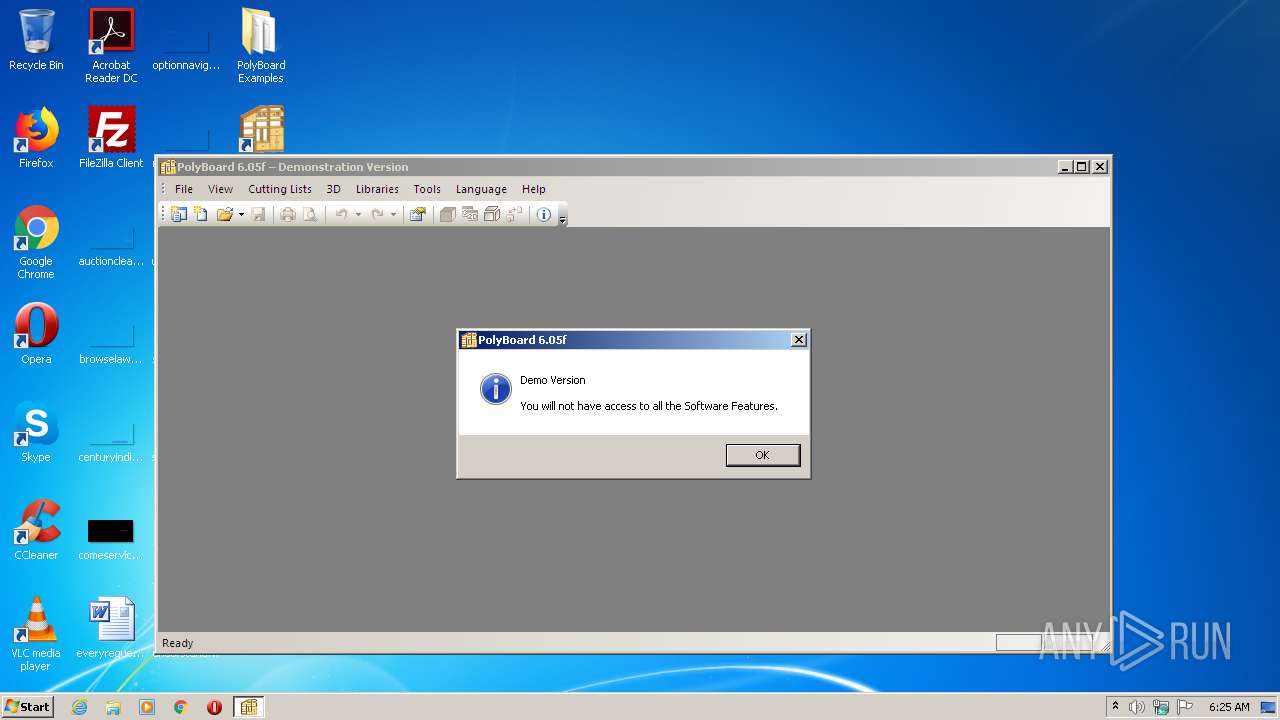Open VLC media player desktop shortcut
The height and width of the screenshot is (720, 1280).
tap(36, 634)
